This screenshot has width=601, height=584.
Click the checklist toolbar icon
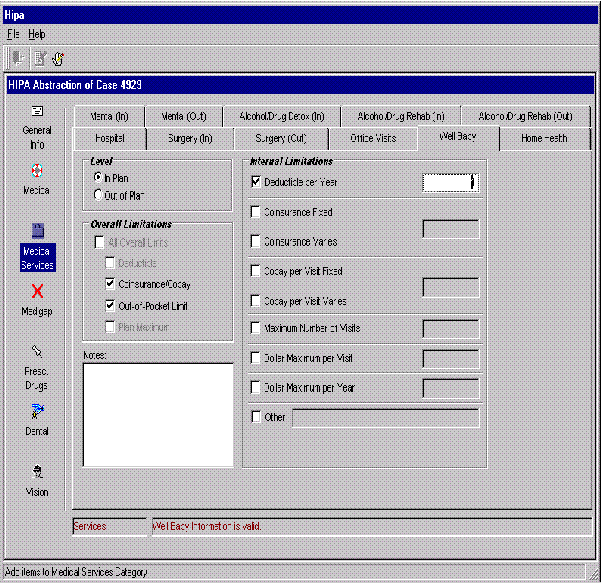pos(39,58)
